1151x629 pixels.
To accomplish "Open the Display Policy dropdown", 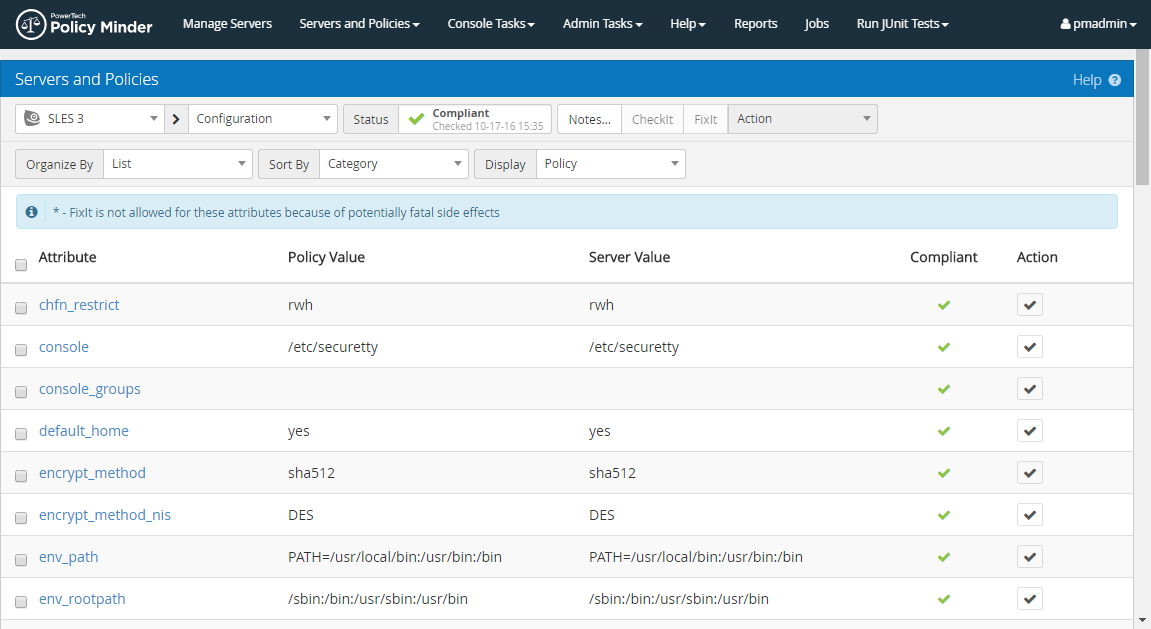I will point(610,164).
